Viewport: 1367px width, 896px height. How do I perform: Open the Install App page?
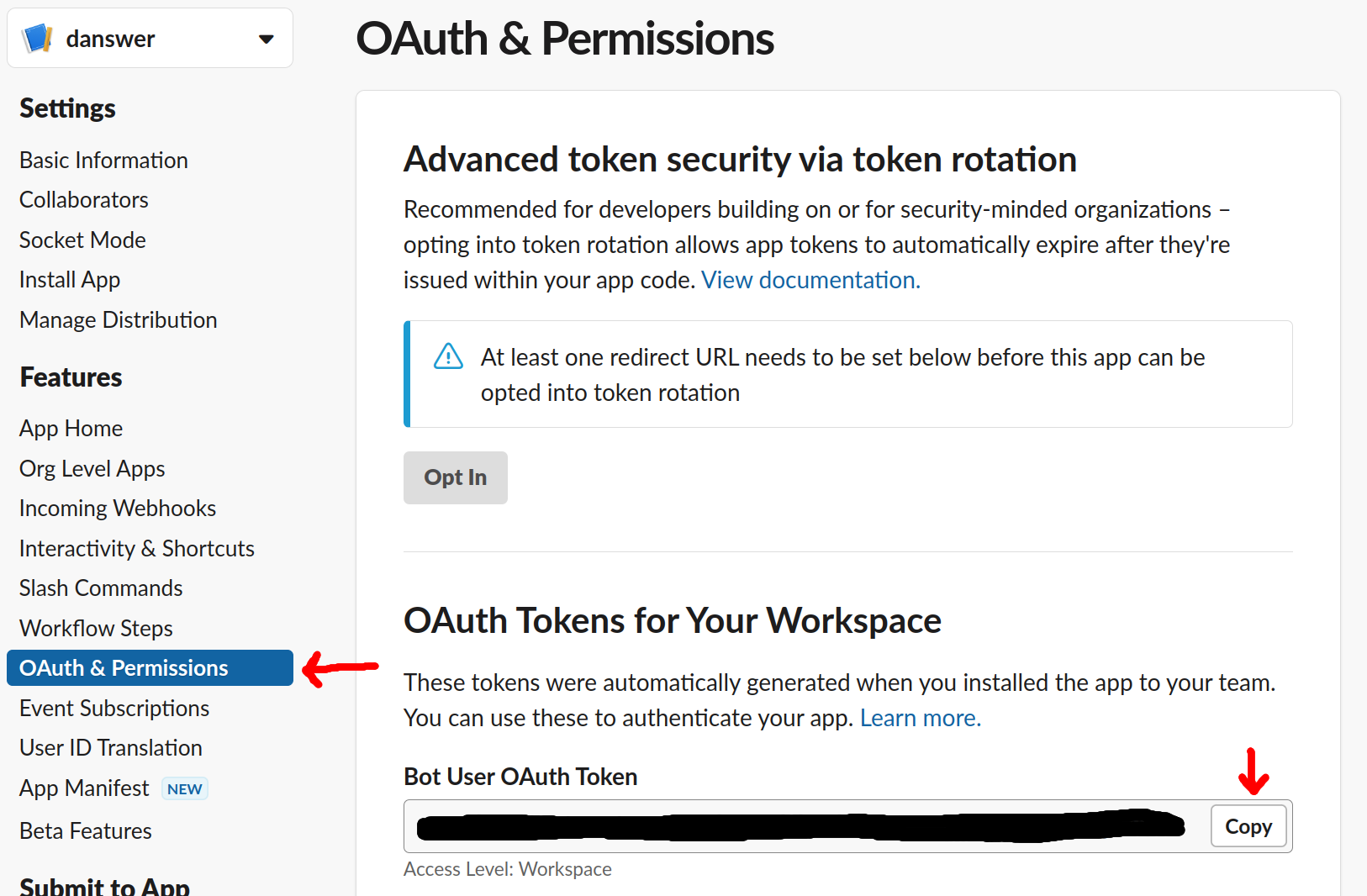point(69,279)
